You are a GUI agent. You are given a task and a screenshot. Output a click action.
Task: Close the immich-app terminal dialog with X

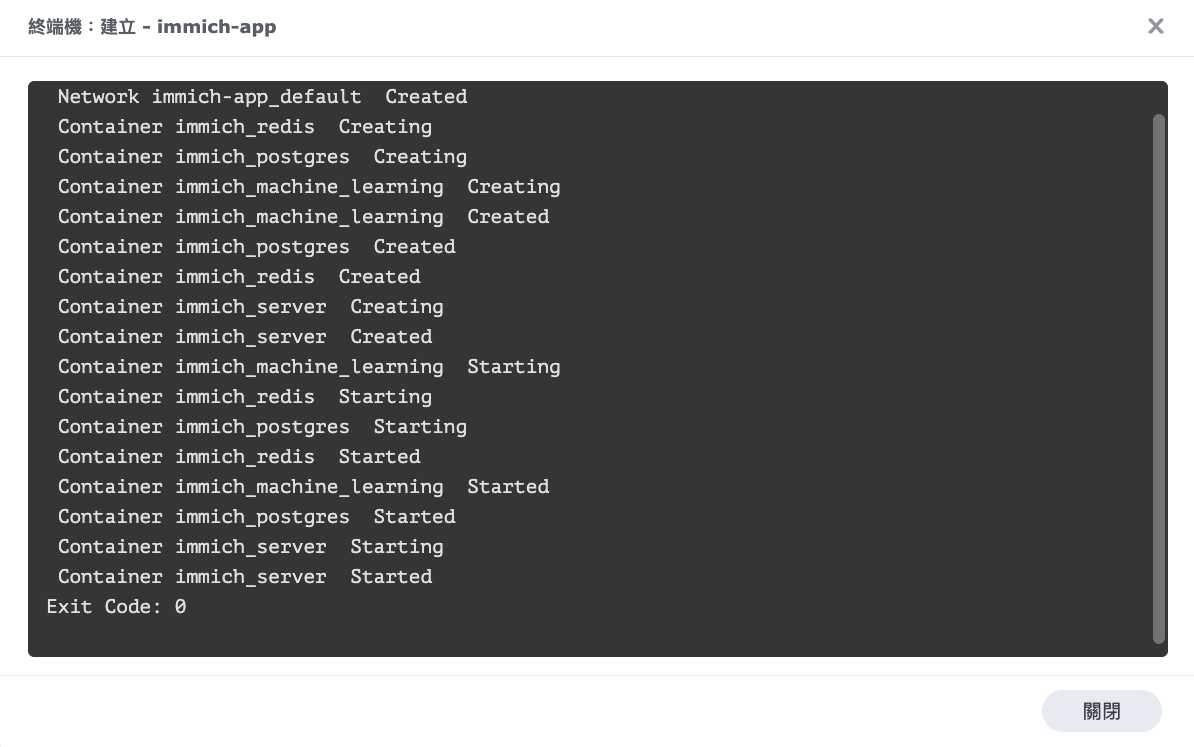[x=1155, y=27]
